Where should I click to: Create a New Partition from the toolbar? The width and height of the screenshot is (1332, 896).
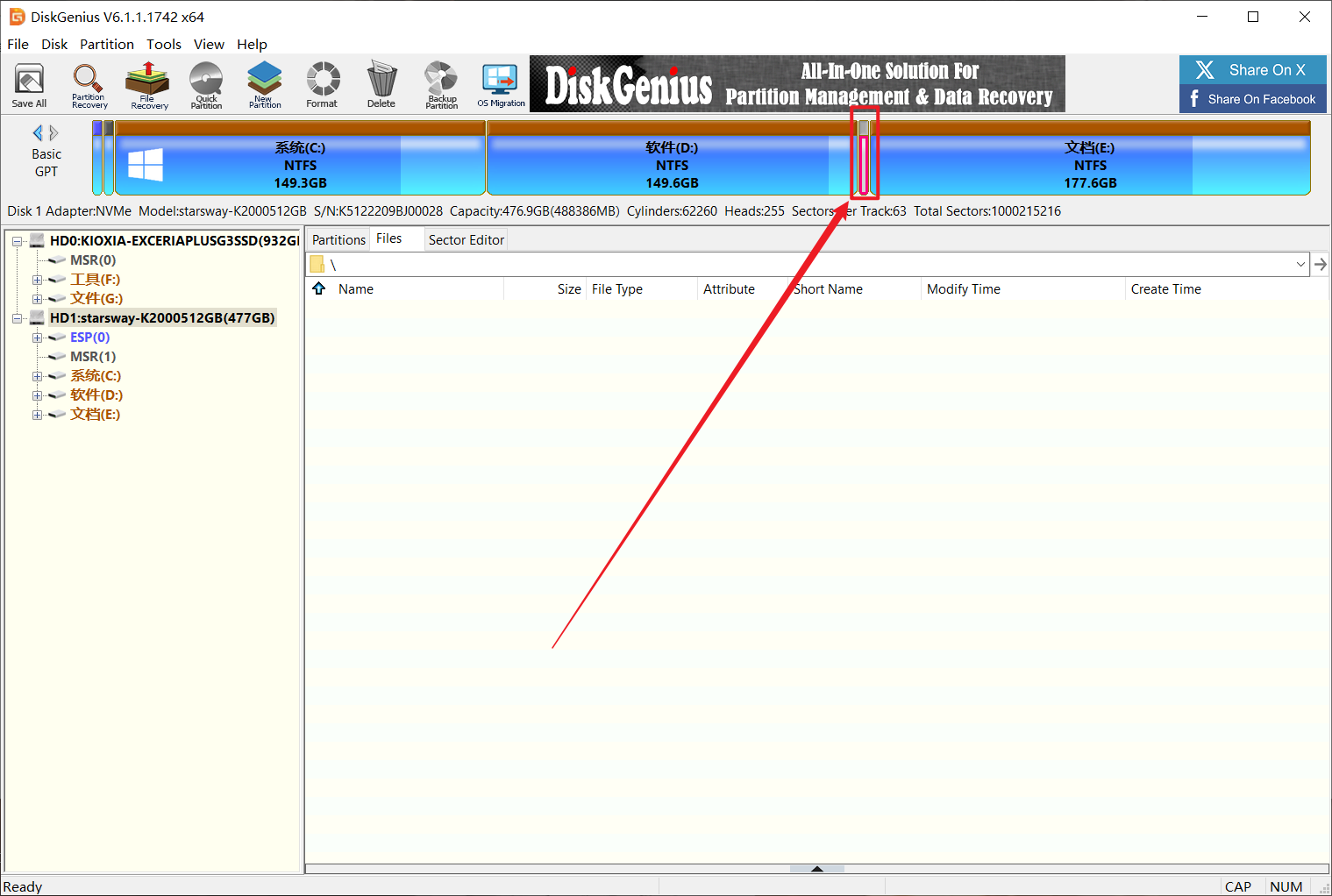pos(265,85)
